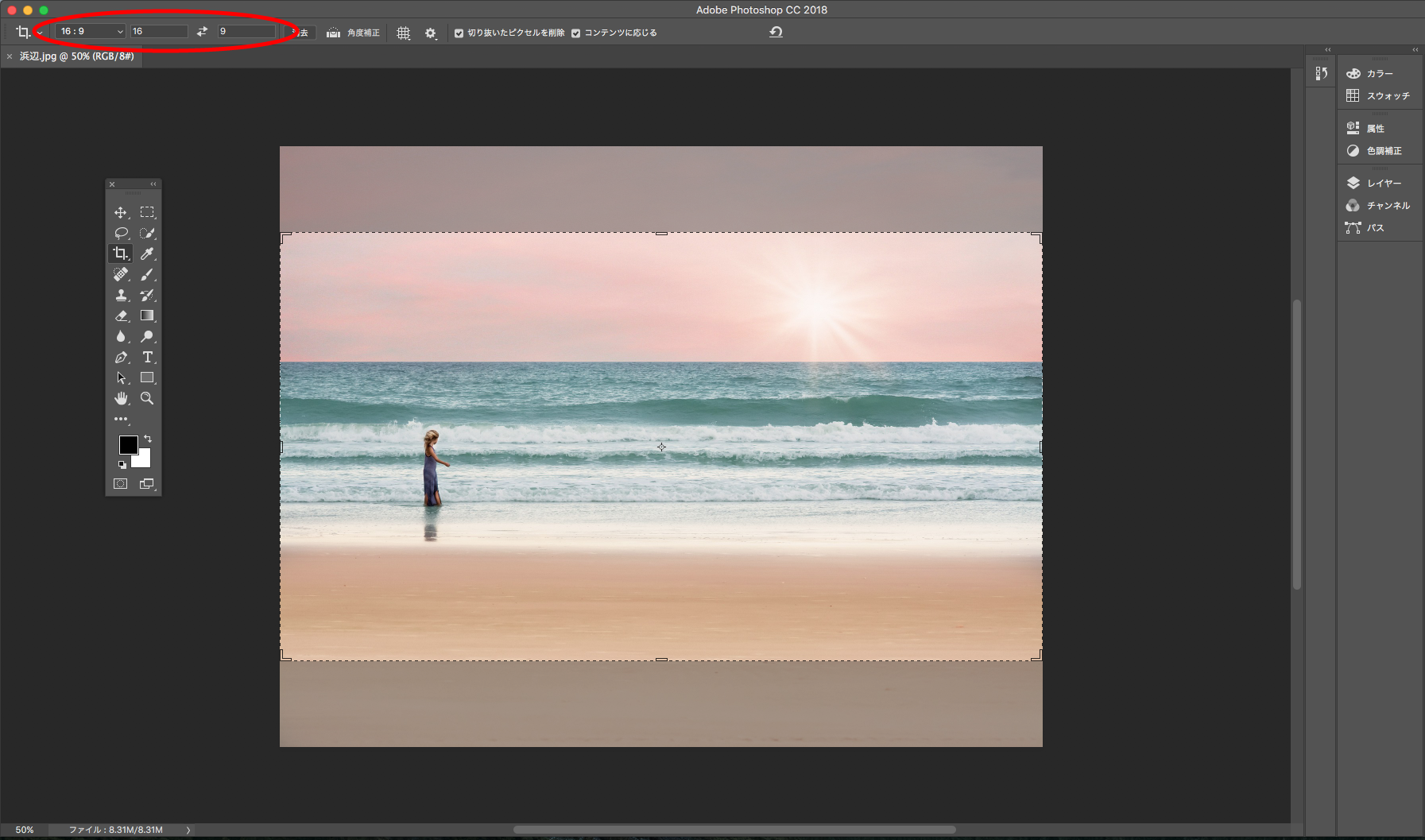Select the Rectangular Marquee tool

point(147,212)
